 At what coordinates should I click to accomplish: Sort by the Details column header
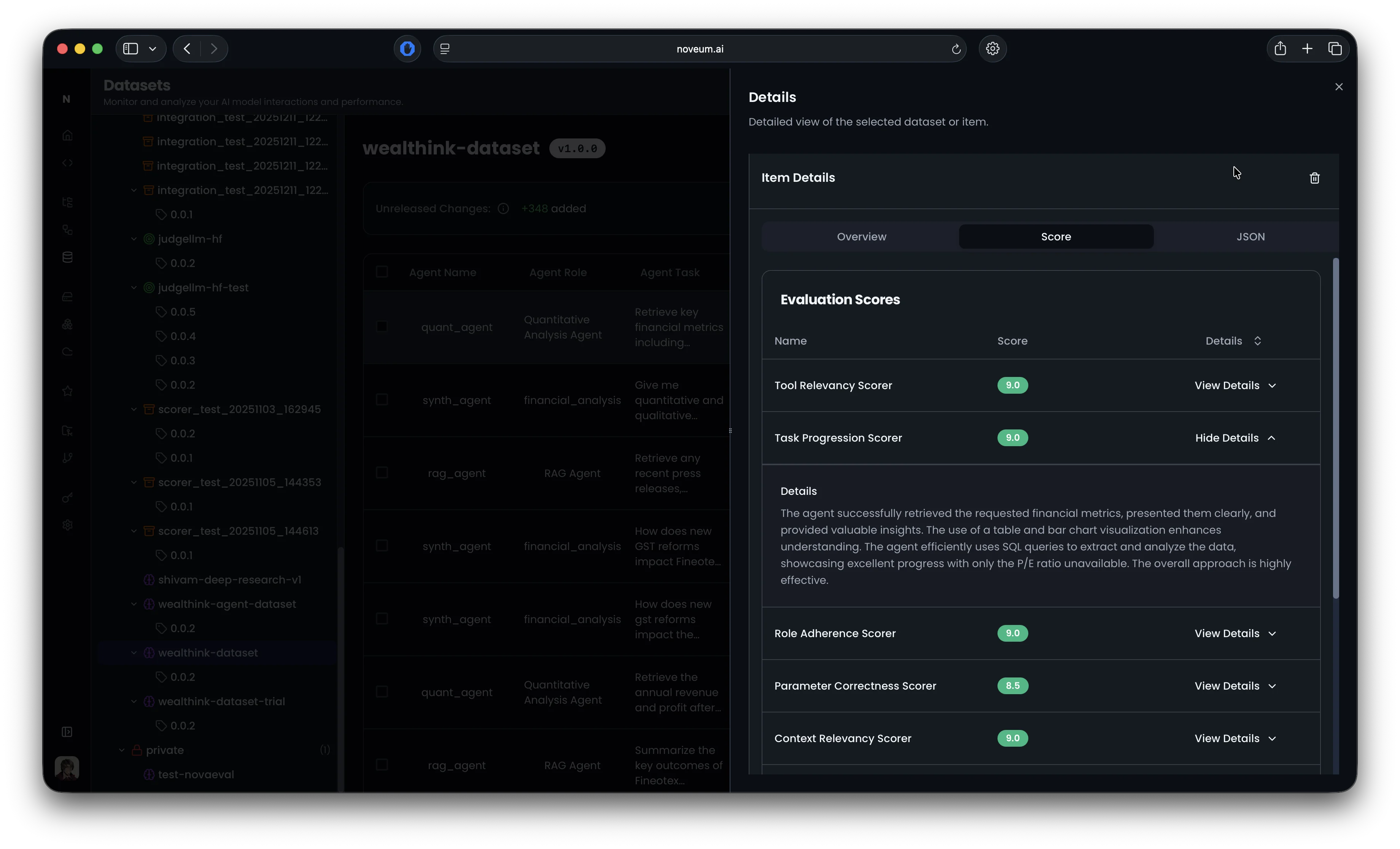point(1233,341)
